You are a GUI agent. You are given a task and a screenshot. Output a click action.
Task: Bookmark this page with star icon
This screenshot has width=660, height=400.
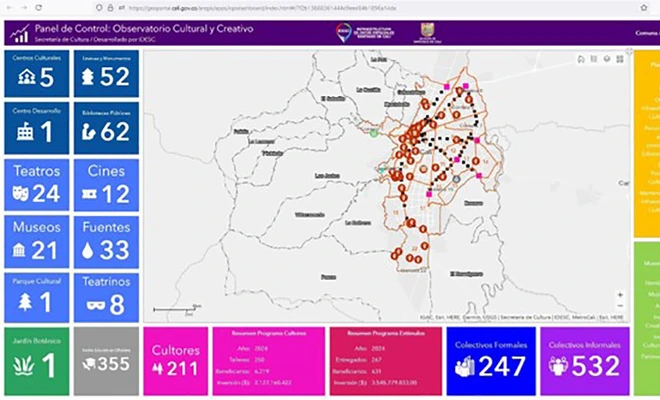point(644,8)
